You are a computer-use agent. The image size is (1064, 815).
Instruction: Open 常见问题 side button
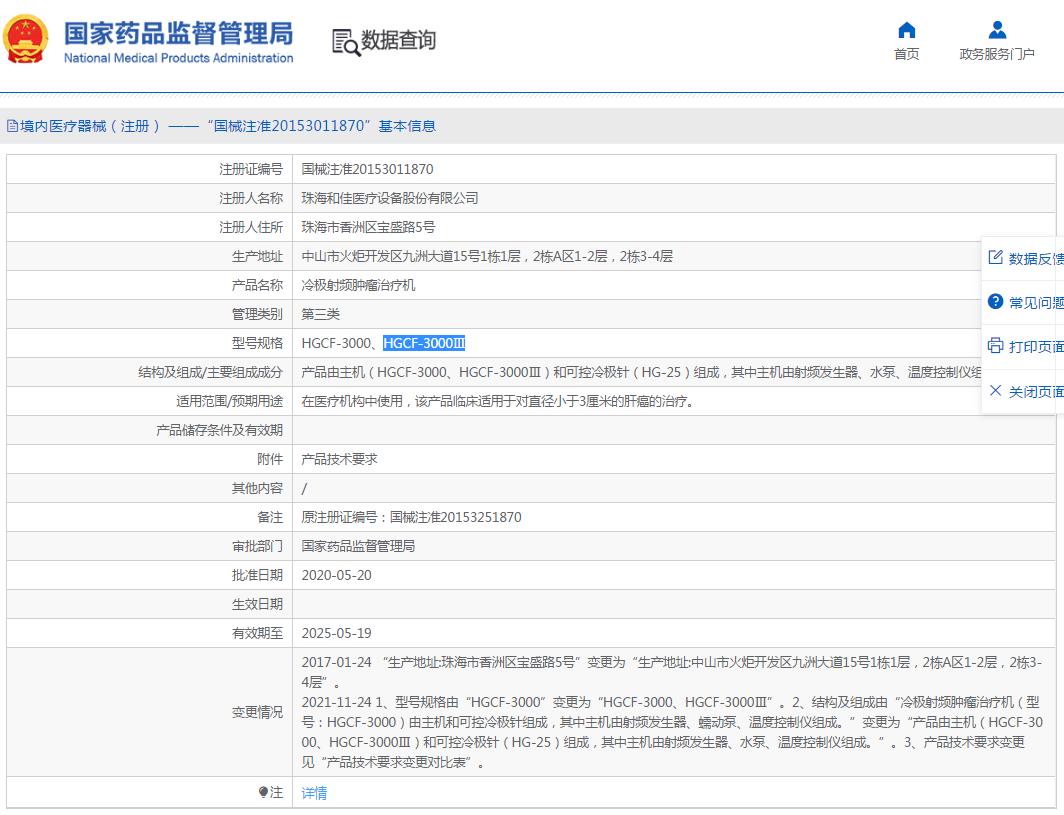(x=1023, y=303)
